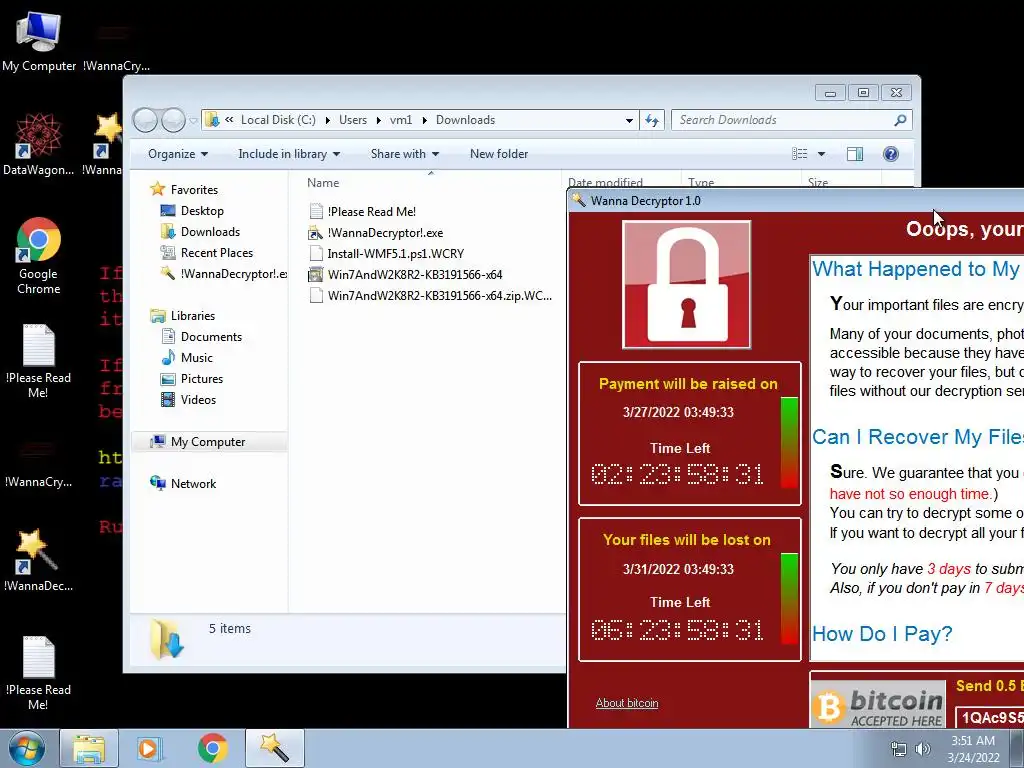Click the payment raise progress bar
The height and width of the screenshot is (768, 1024).
tap(789, 442)
